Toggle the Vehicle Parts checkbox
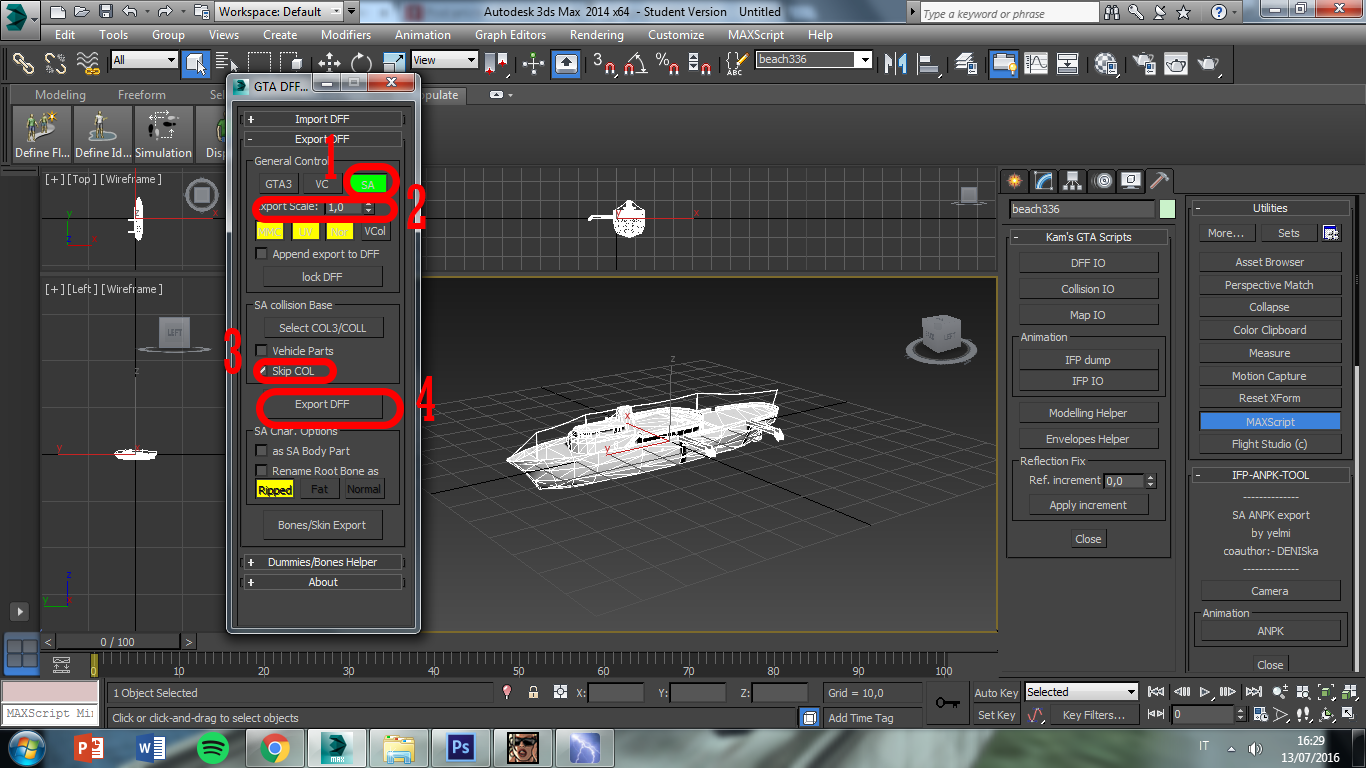 (x=262, y=351)
